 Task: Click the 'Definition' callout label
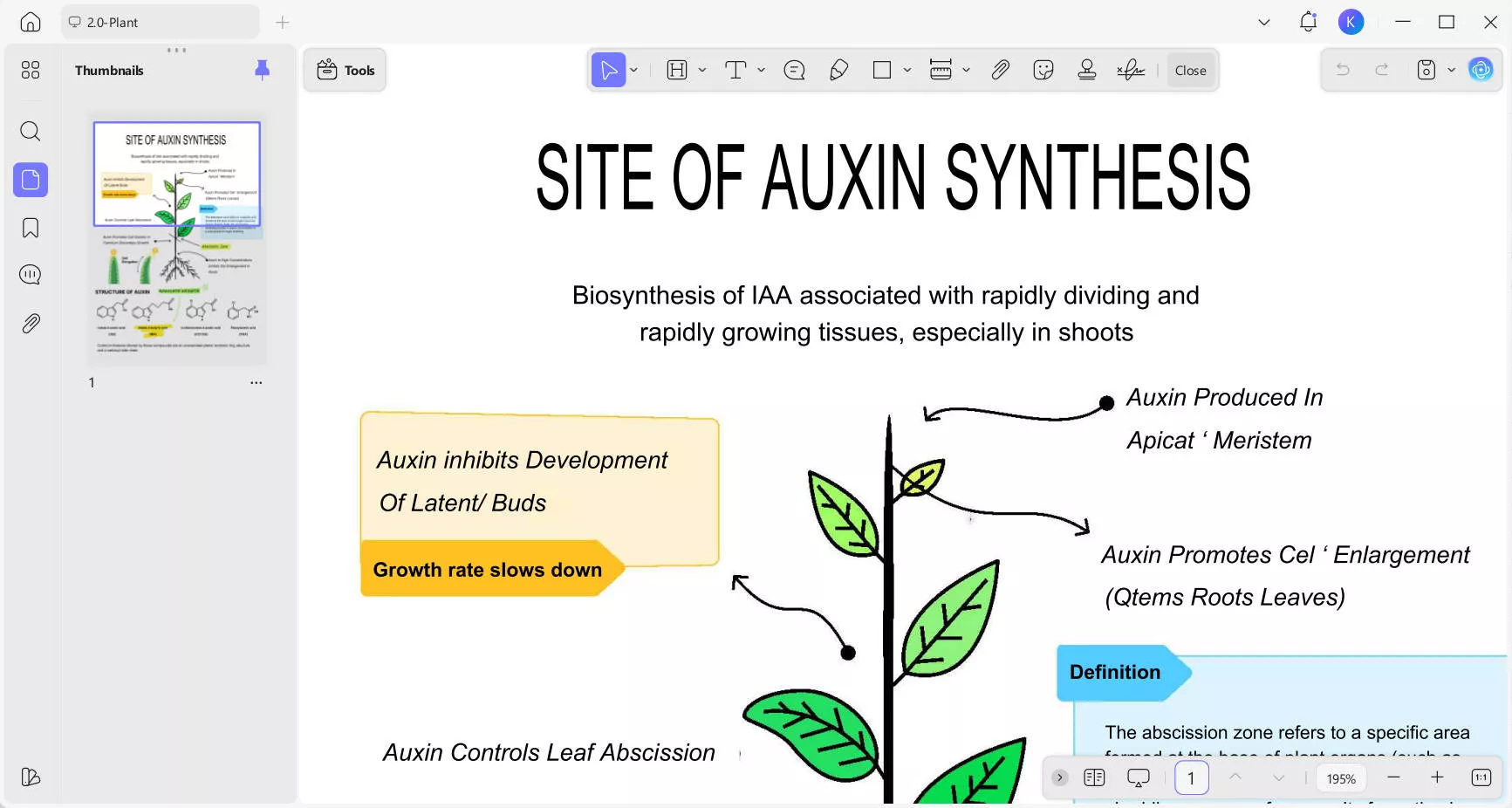click(1115, 672)
